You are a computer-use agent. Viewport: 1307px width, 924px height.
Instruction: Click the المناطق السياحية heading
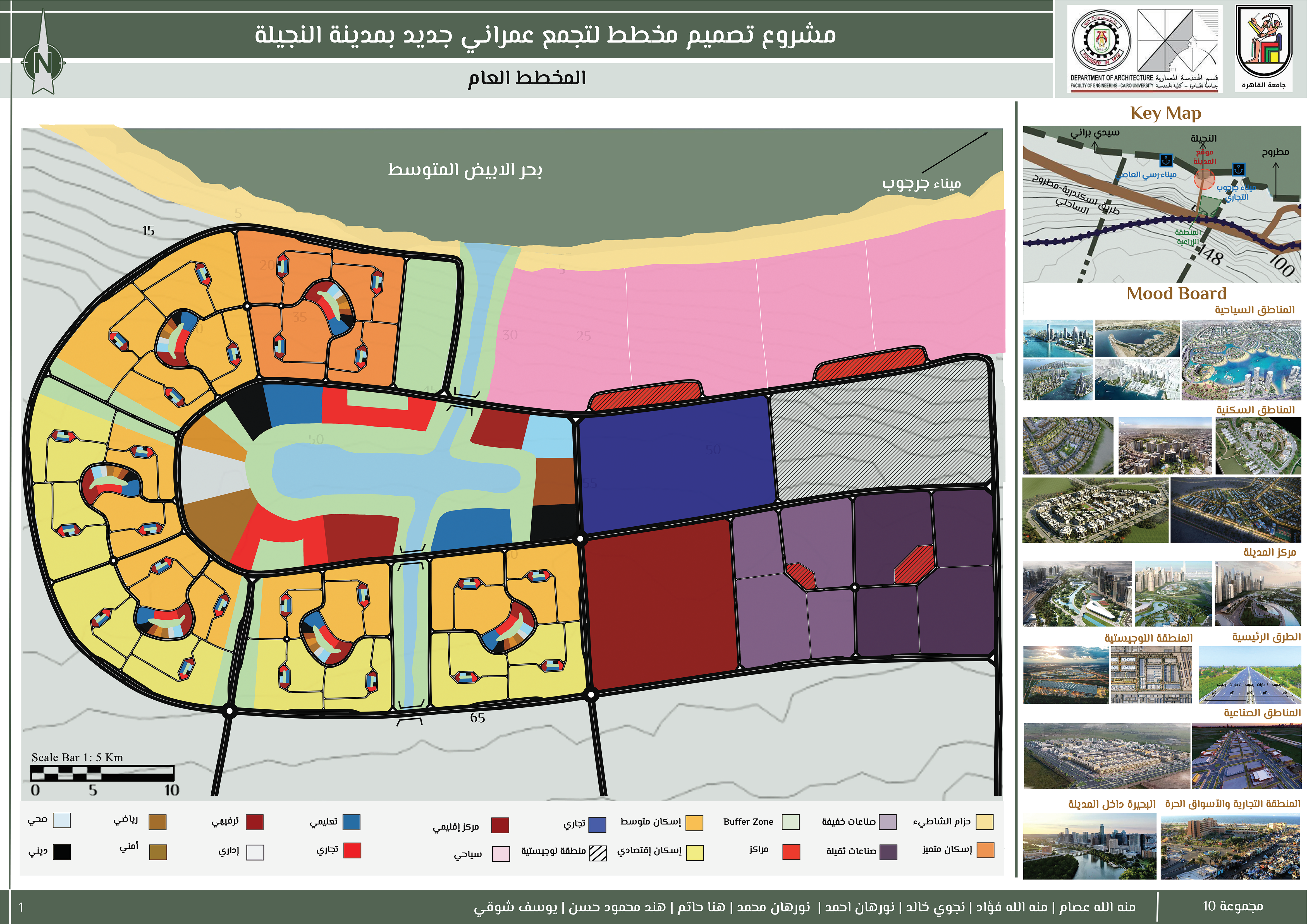pos(1255,309)
